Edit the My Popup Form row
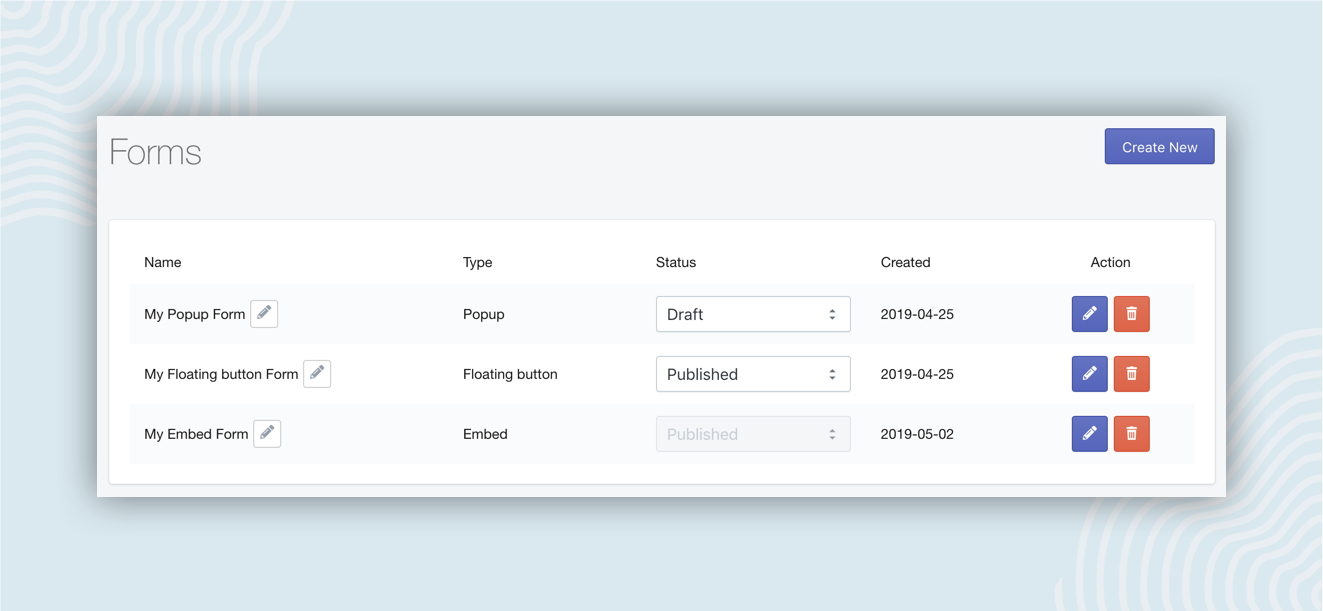The width and height of the screenshot is (1323, 611). tap(1090, 314)
